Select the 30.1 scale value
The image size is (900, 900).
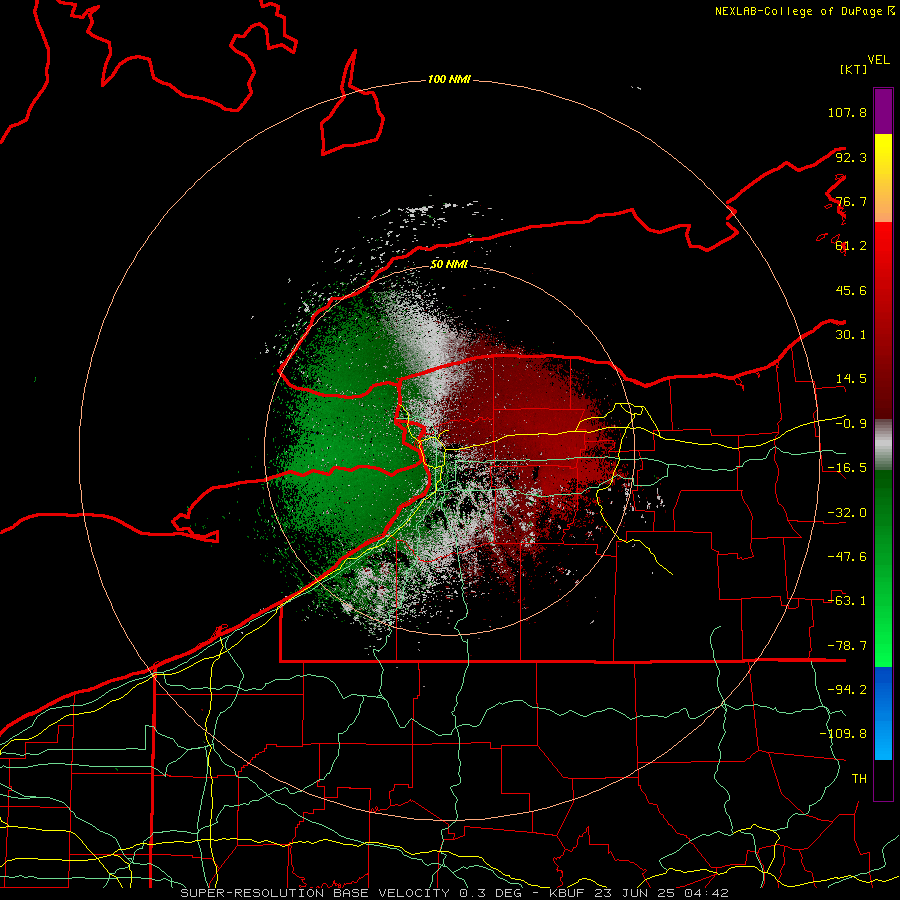point(851,335)
